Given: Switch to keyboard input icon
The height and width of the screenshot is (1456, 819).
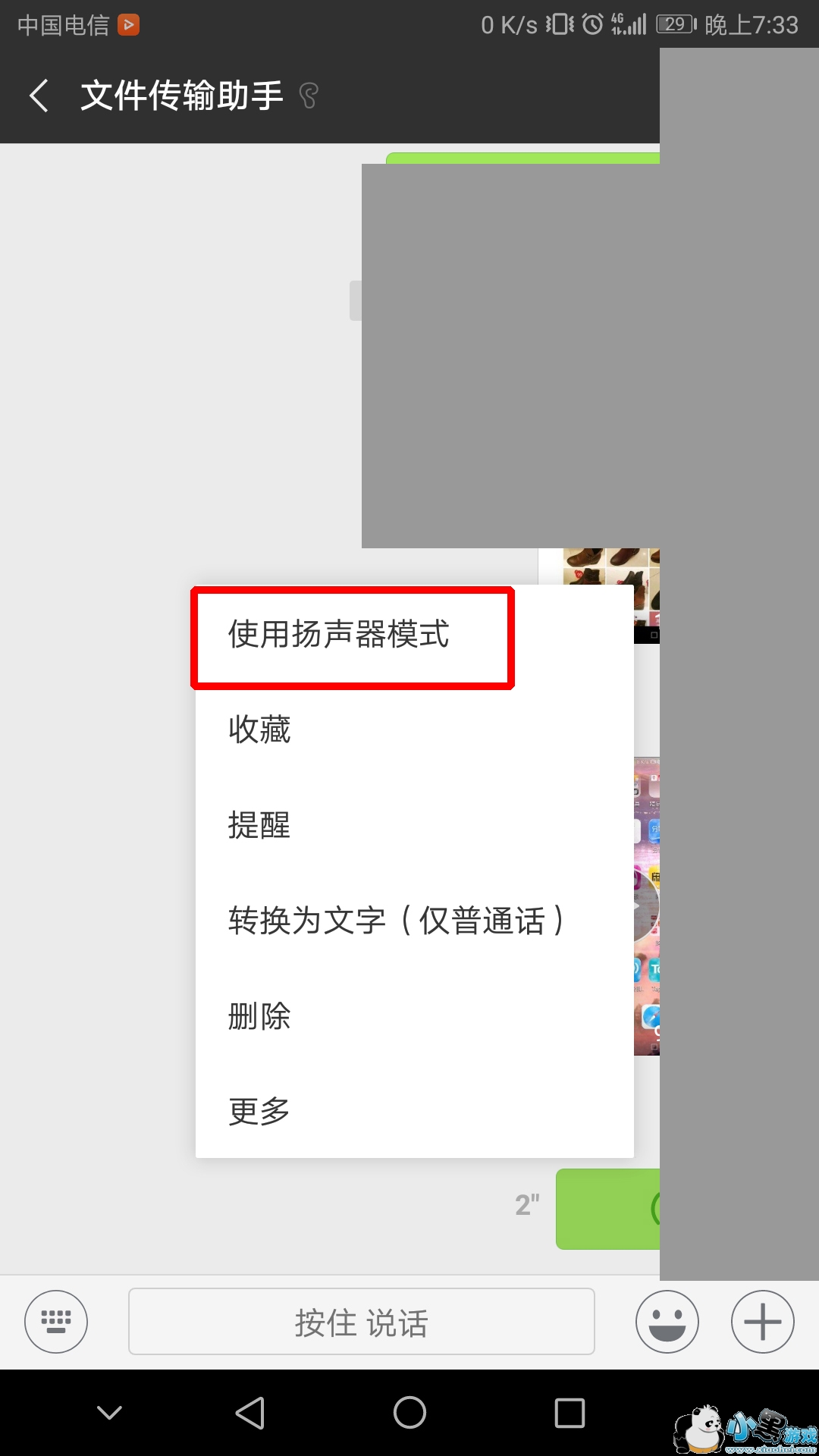Looking at the screenshot, I should [x=56, y=1322].
